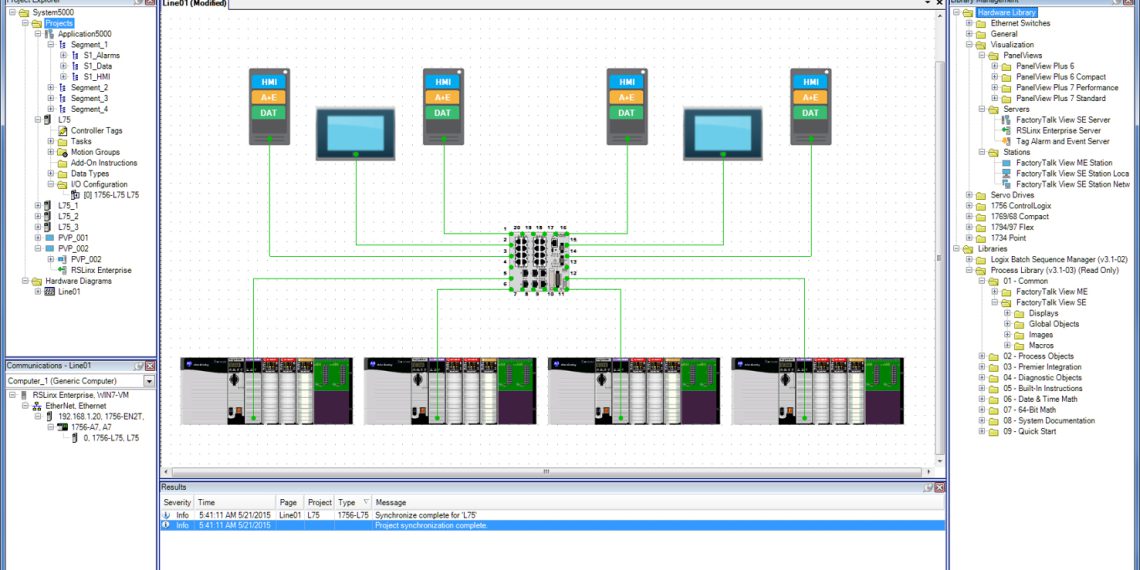Collapse the Segment_1 tree node
Screen dimensions: 1140x570
51,45
